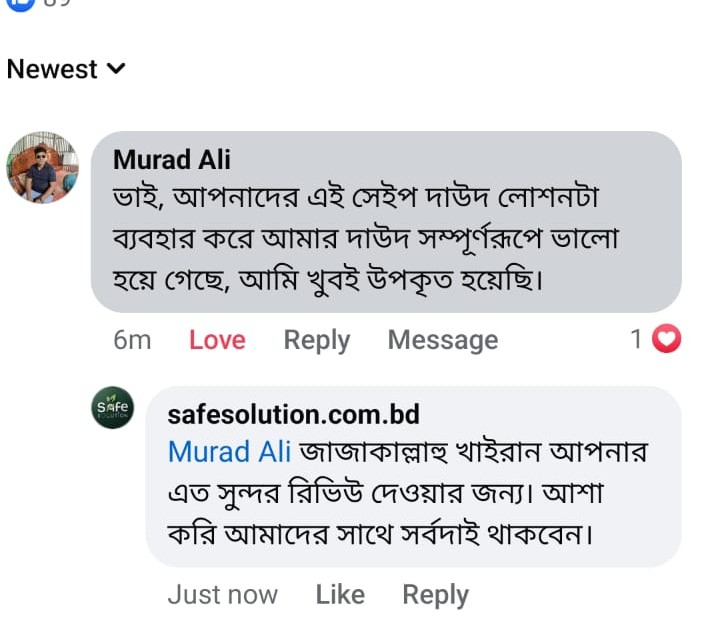This screenshot has width=704, height=639.
Task: Click Message under Murad Ali's comment
Action: 442,340
